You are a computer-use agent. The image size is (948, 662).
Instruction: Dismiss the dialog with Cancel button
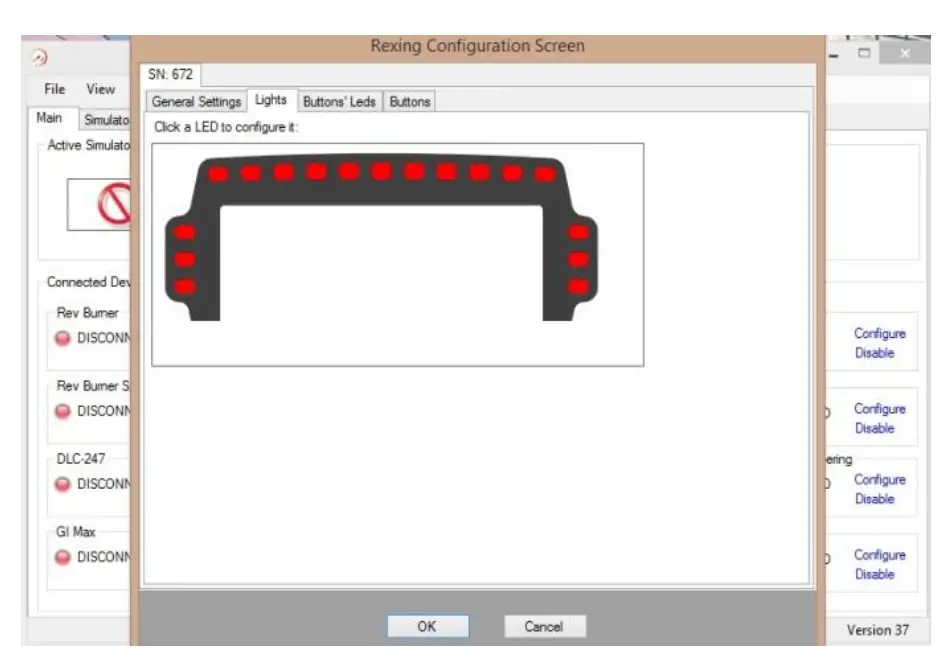coord(544,626)
